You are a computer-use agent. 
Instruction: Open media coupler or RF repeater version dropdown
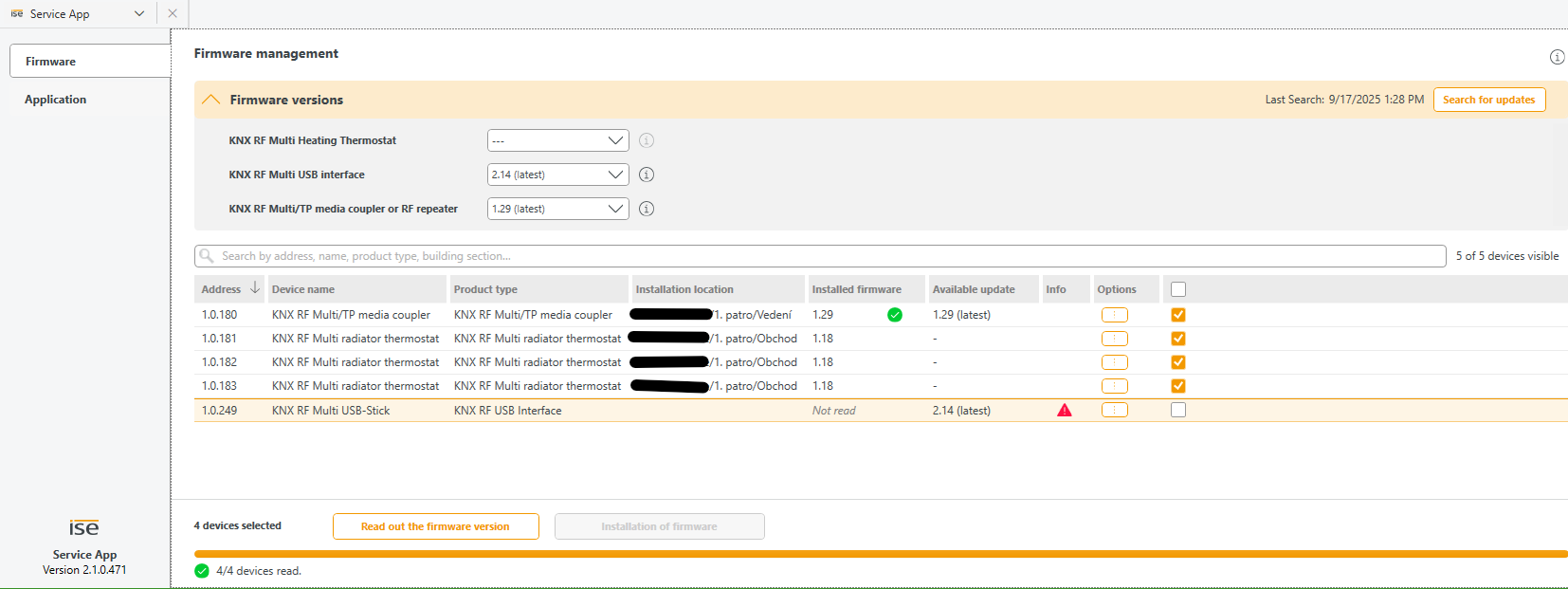tap(557, 209)
